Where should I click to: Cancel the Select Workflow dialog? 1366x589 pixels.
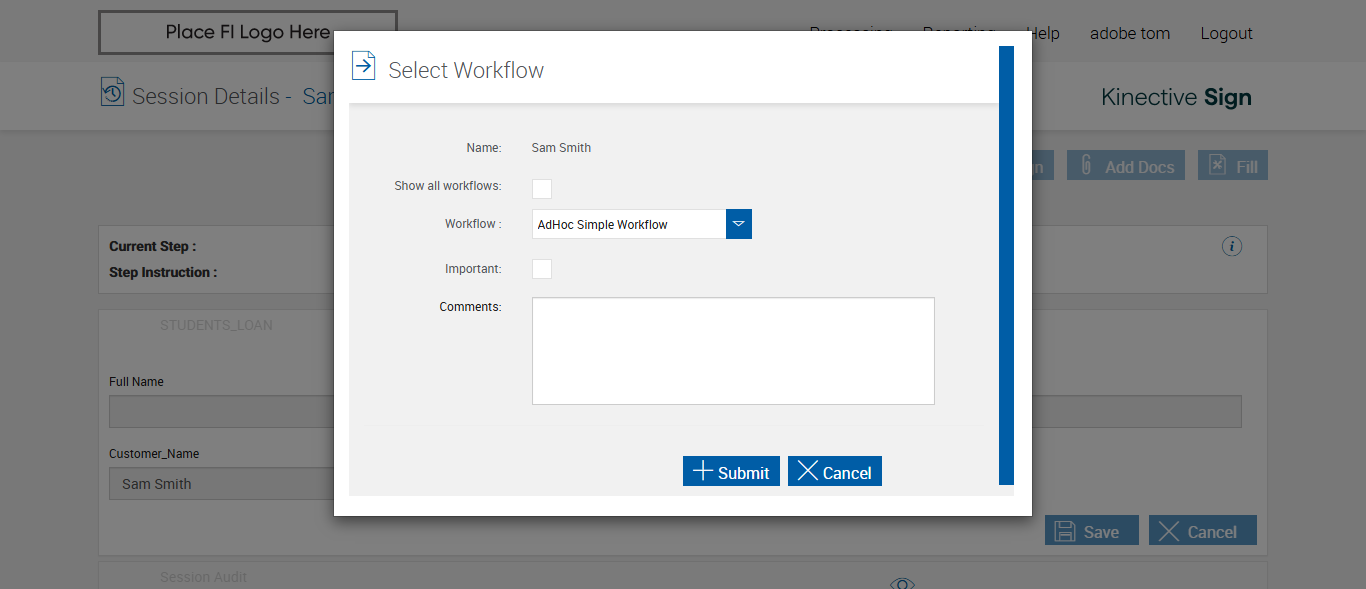point(834,472)
